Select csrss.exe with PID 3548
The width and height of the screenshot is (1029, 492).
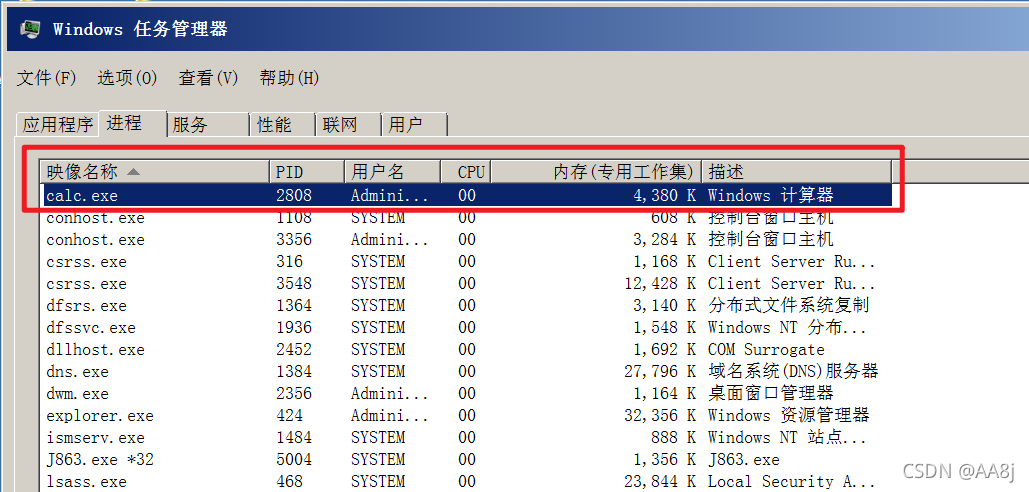click(x=467, y=283)
